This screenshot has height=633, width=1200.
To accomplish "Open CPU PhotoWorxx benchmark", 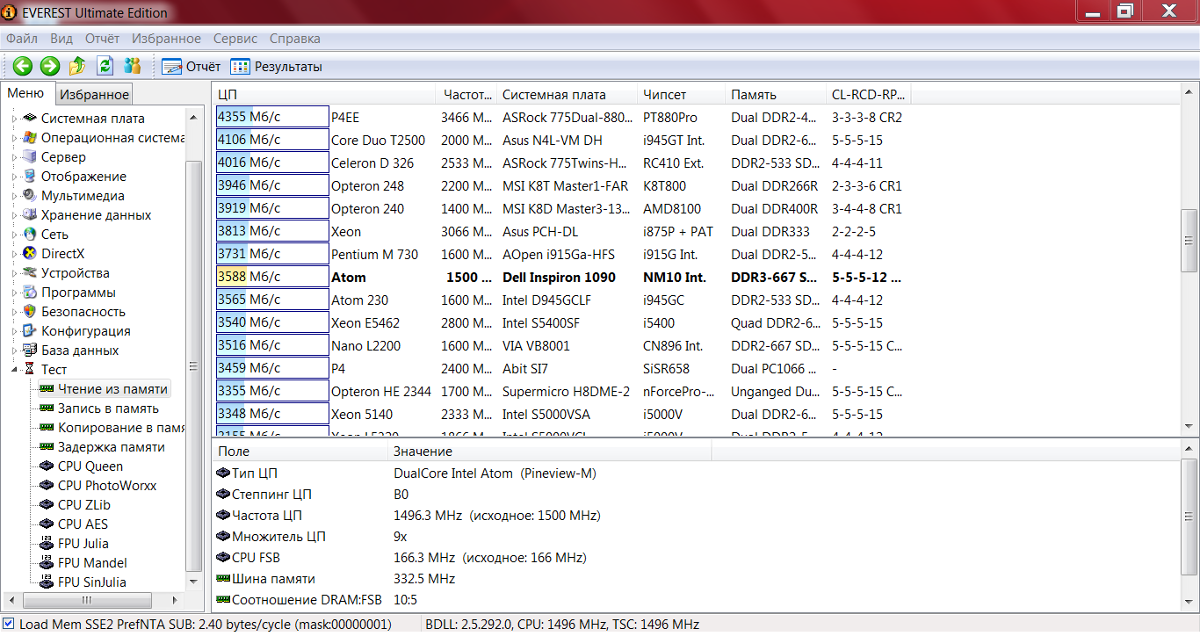I will click(106, 486).
